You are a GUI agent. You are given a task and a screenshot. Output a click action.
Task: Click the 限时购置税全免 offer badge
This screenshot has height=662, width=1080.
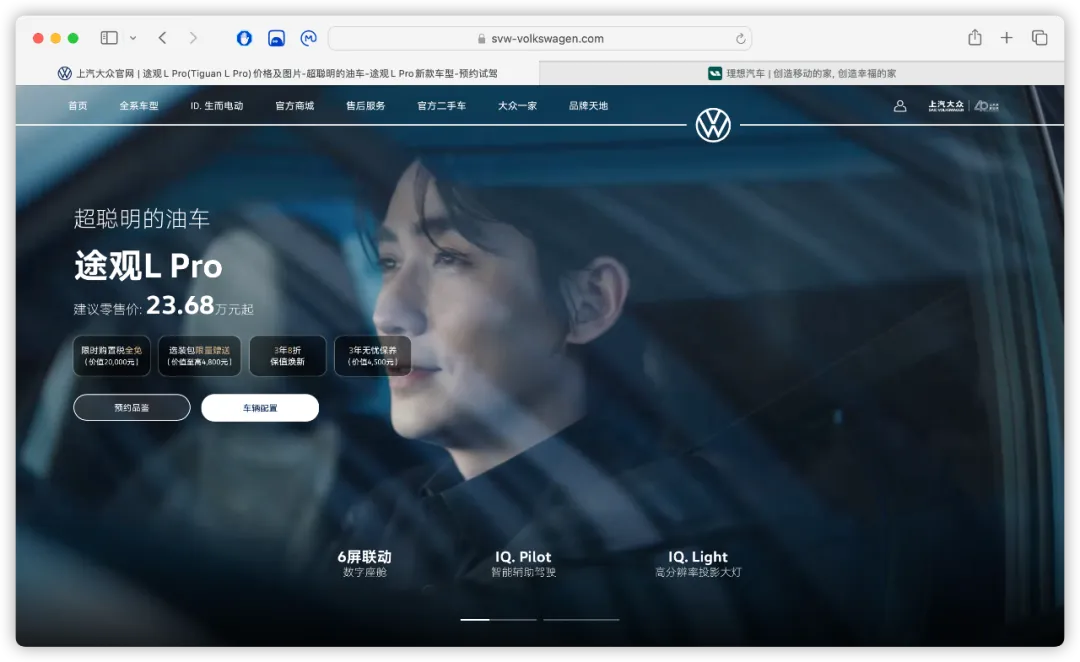tap(112, 356)
